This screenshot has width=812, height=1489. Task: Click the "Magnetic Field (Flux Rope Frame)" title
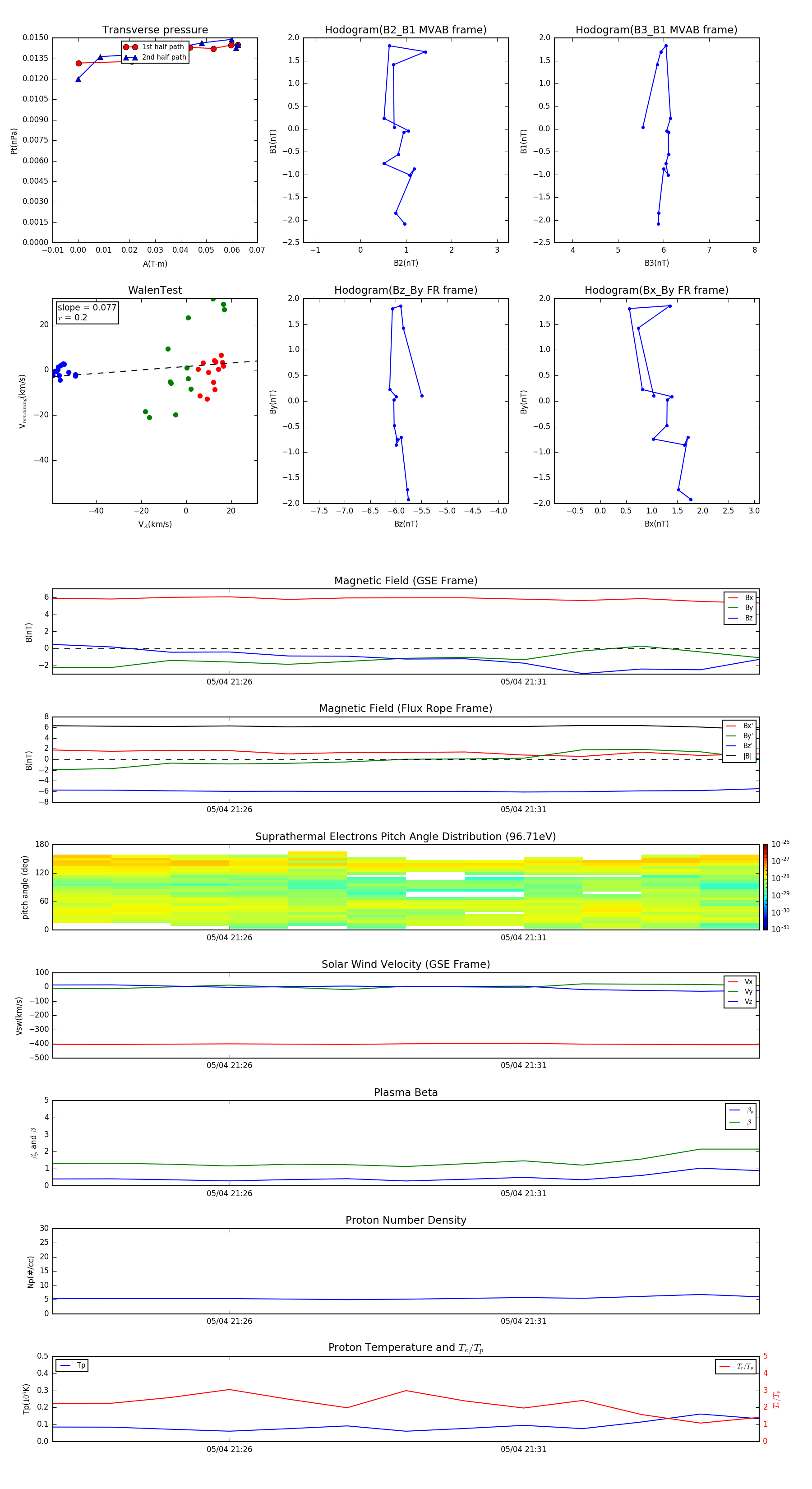click(406, 709)
